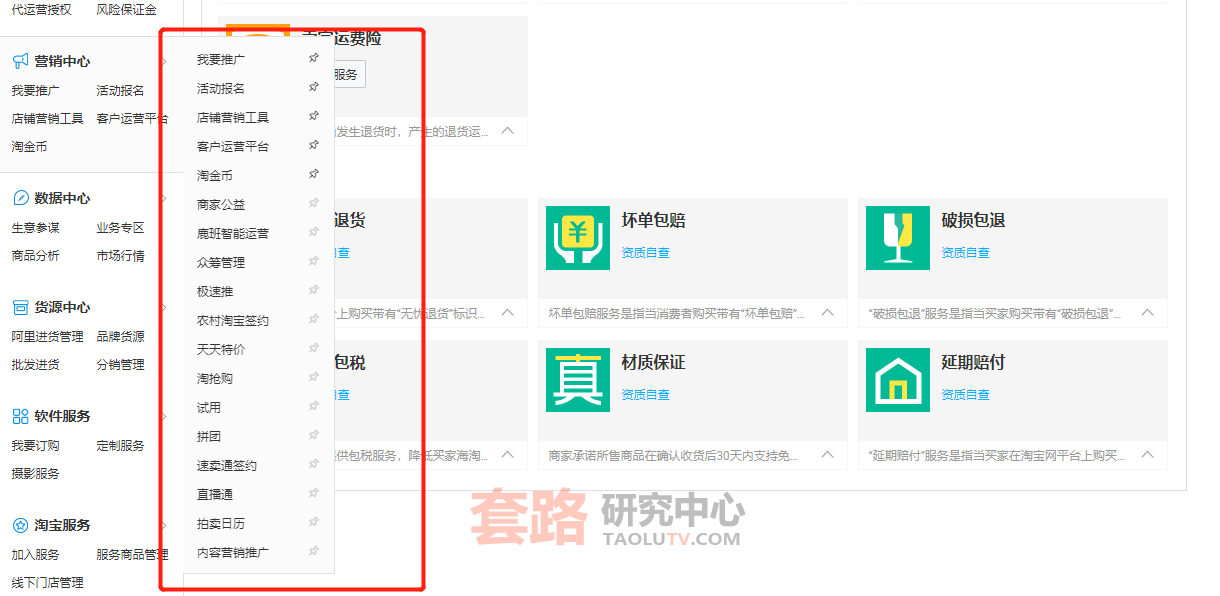Open 资质自查 link under 延期赔付

[965, 395]
